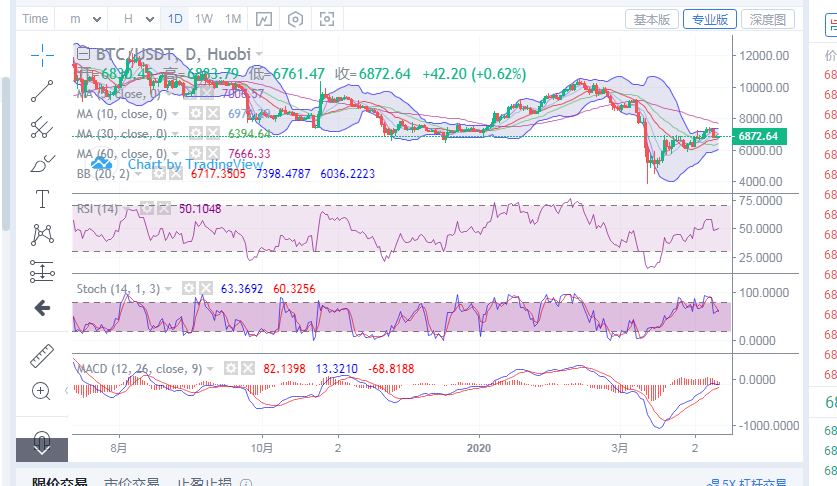Select the pitchfork drawing tool

(x=42, y=126)
